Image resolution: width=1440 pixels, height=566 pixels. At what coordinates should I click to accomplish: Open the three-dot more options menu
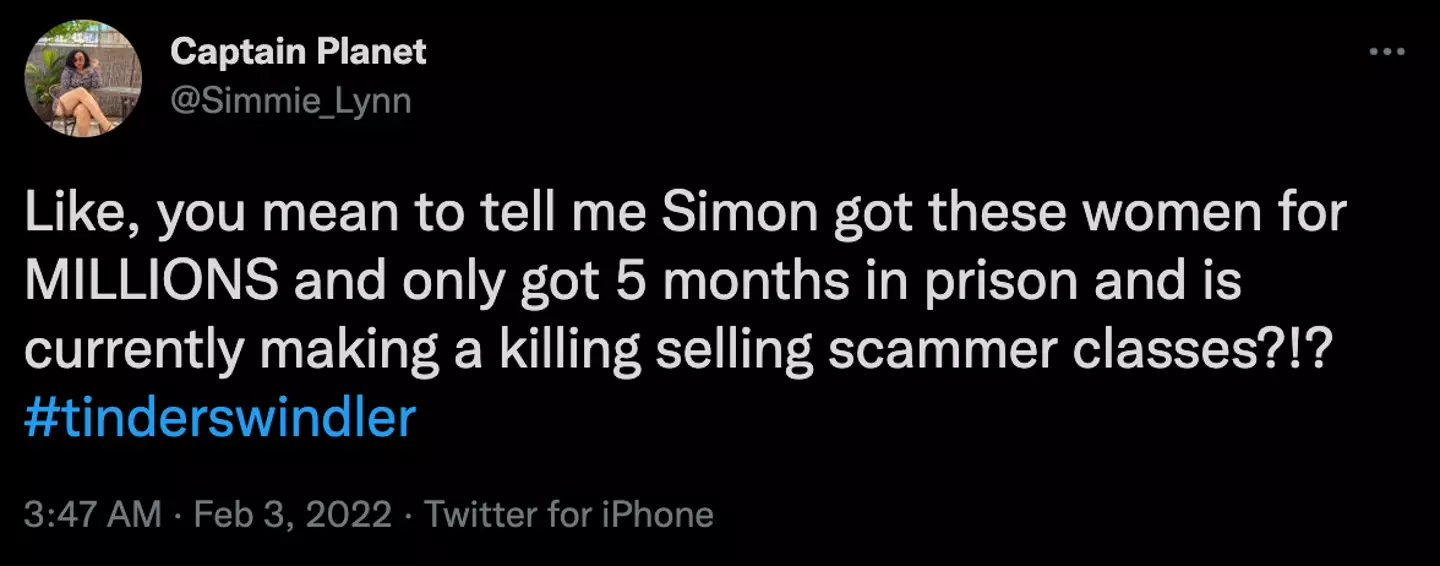1387,52
